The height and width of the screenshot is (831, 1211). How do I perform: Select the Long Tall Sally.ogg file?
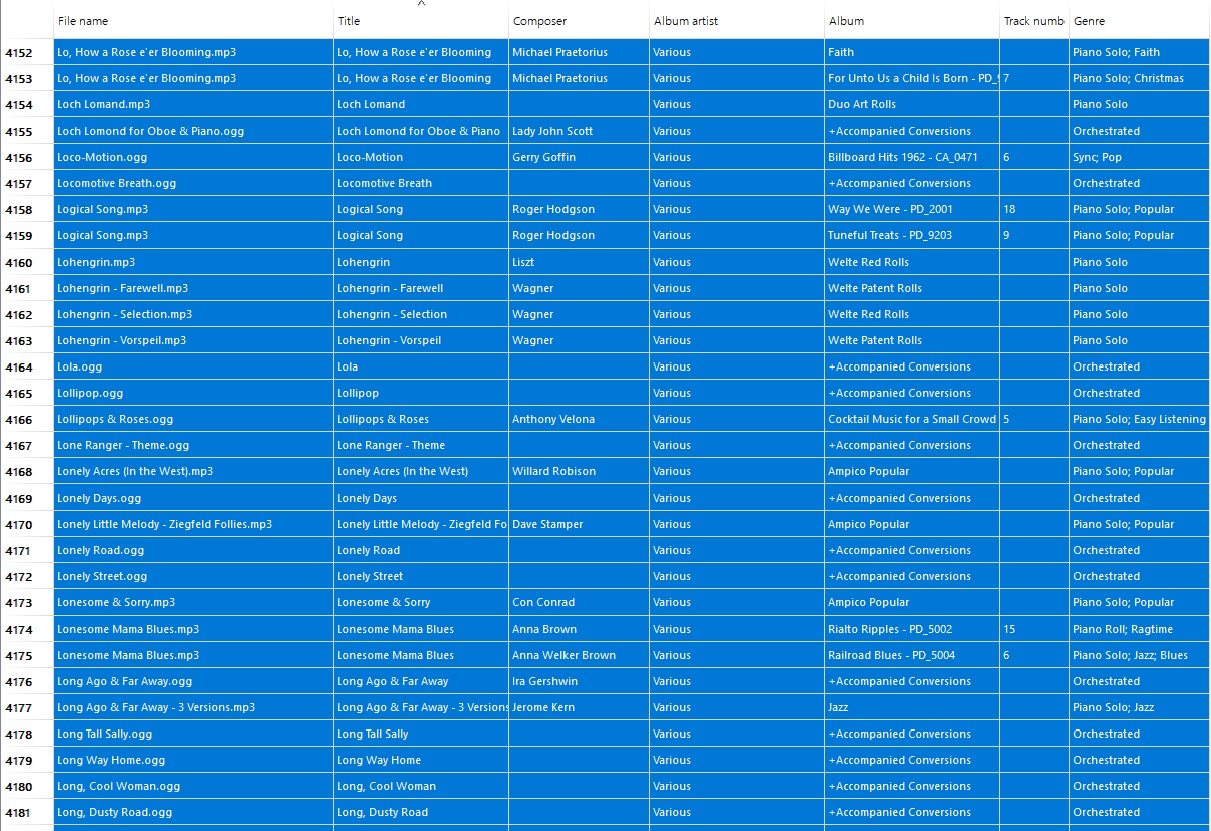105,734
